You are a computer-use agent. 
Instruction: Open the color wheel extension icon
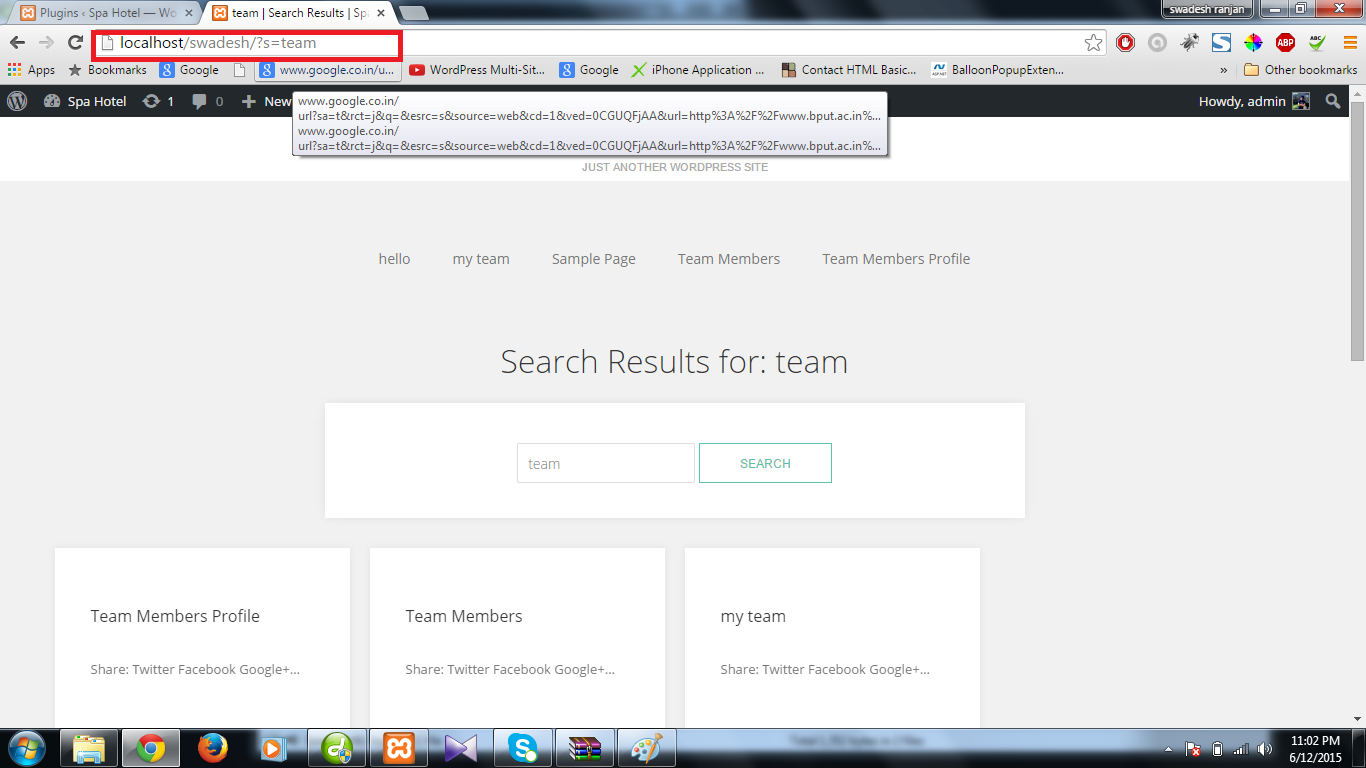coord(1253,42)
